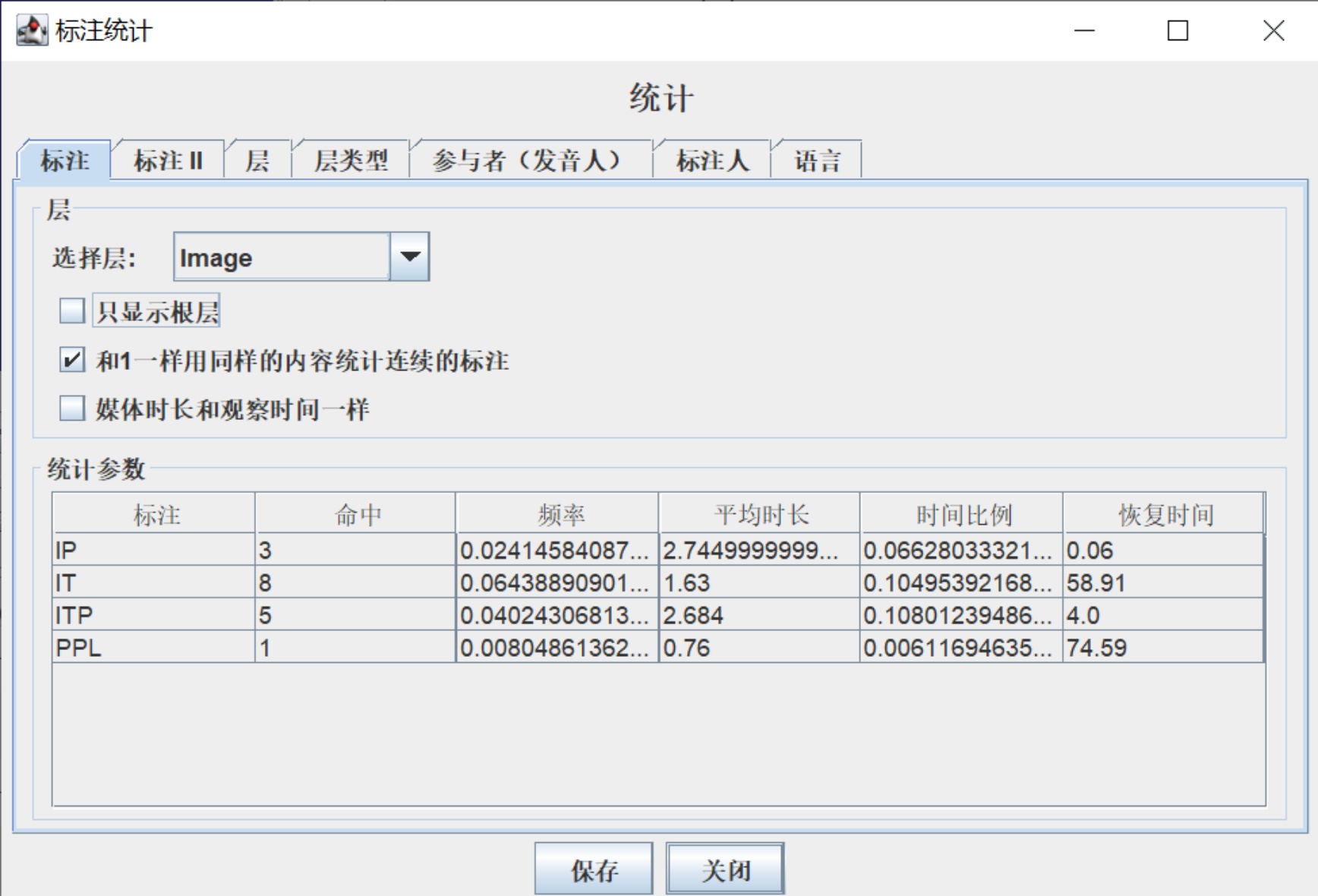The image size is (1318, 896).
Task: Click the 平均时长 column header
Action: [760, 515]
